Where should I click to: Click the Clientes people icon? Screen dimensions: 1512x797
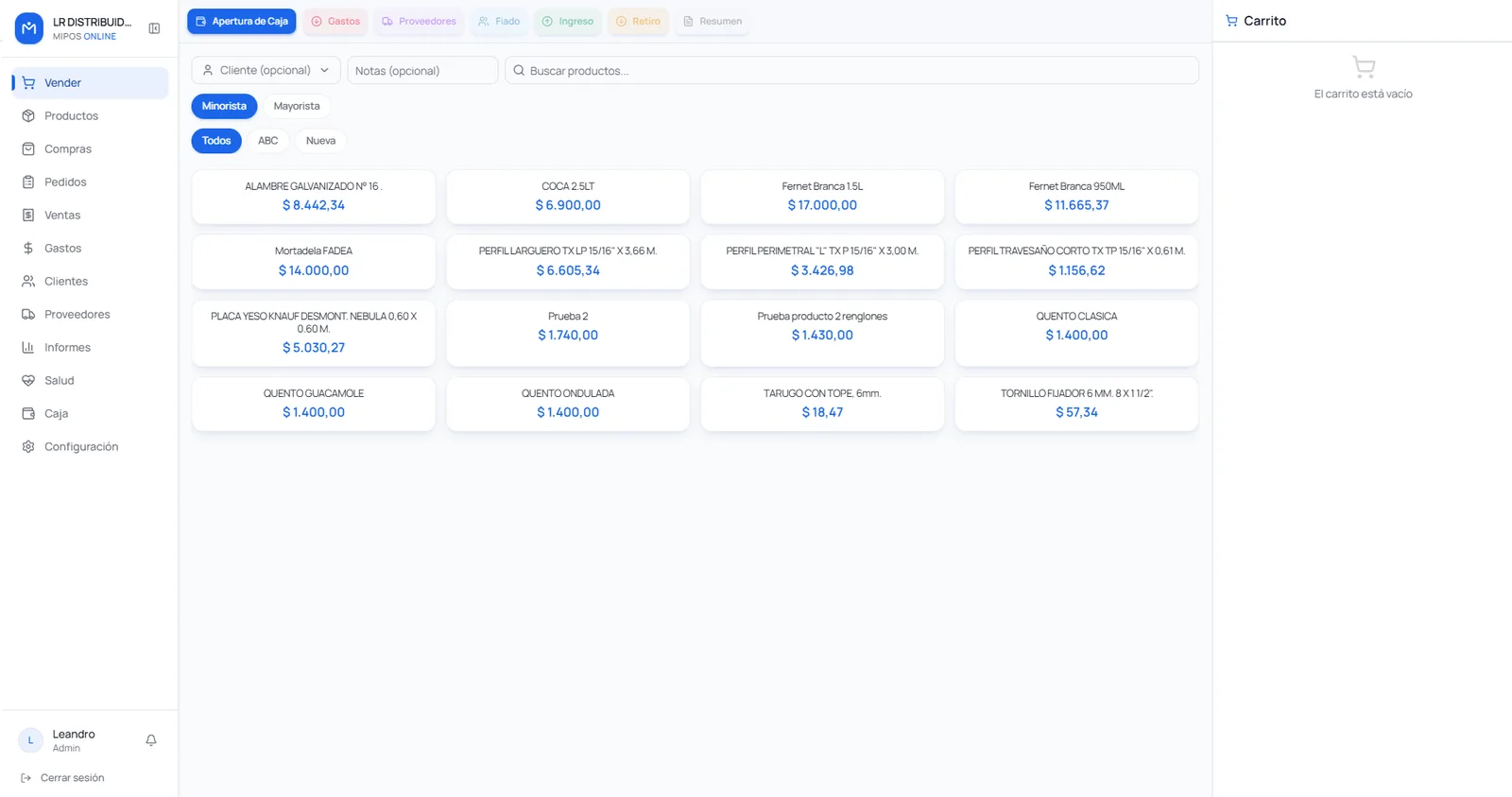28,282
